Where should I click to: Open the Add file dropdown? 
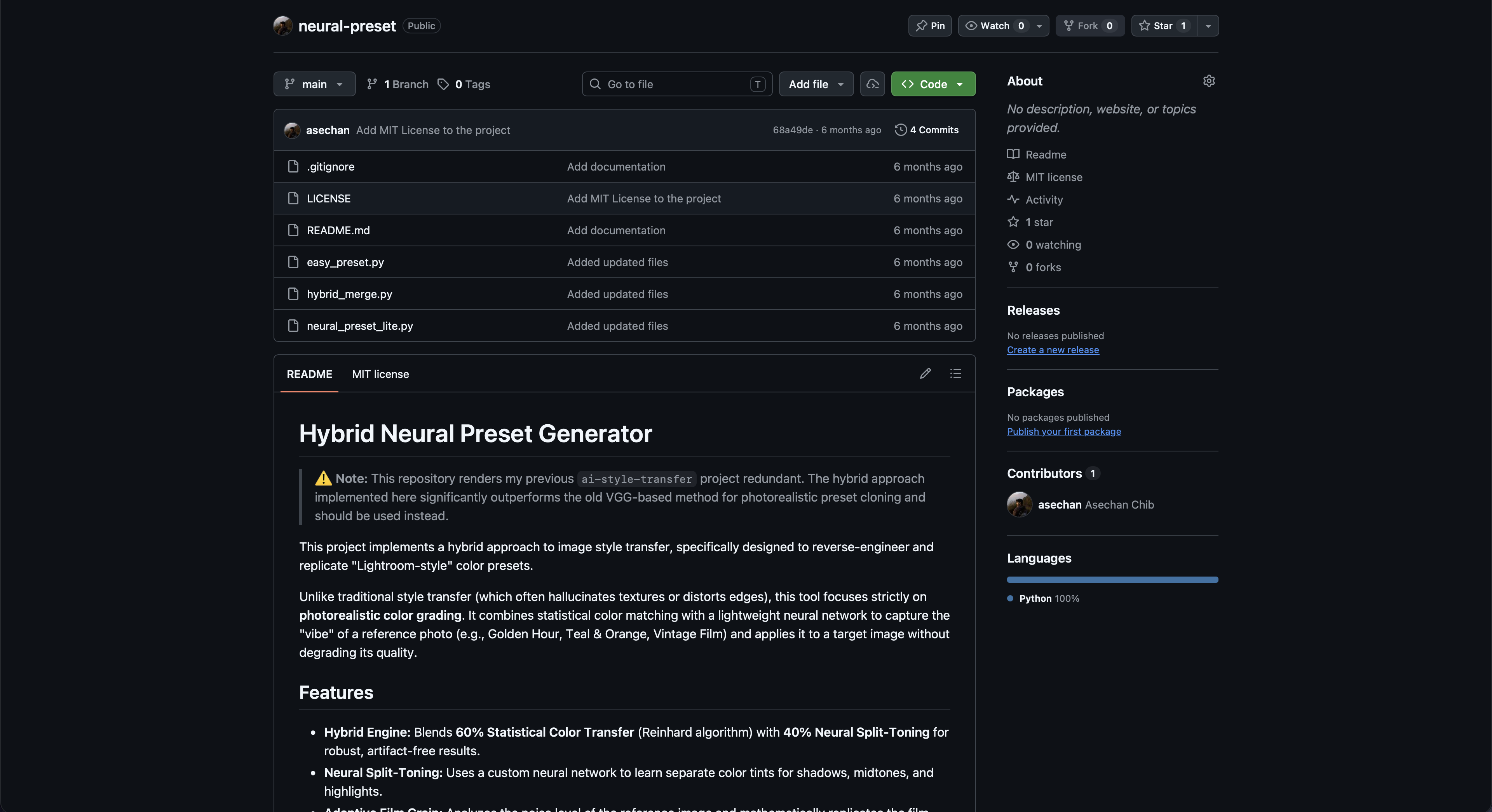pos(816,84)
